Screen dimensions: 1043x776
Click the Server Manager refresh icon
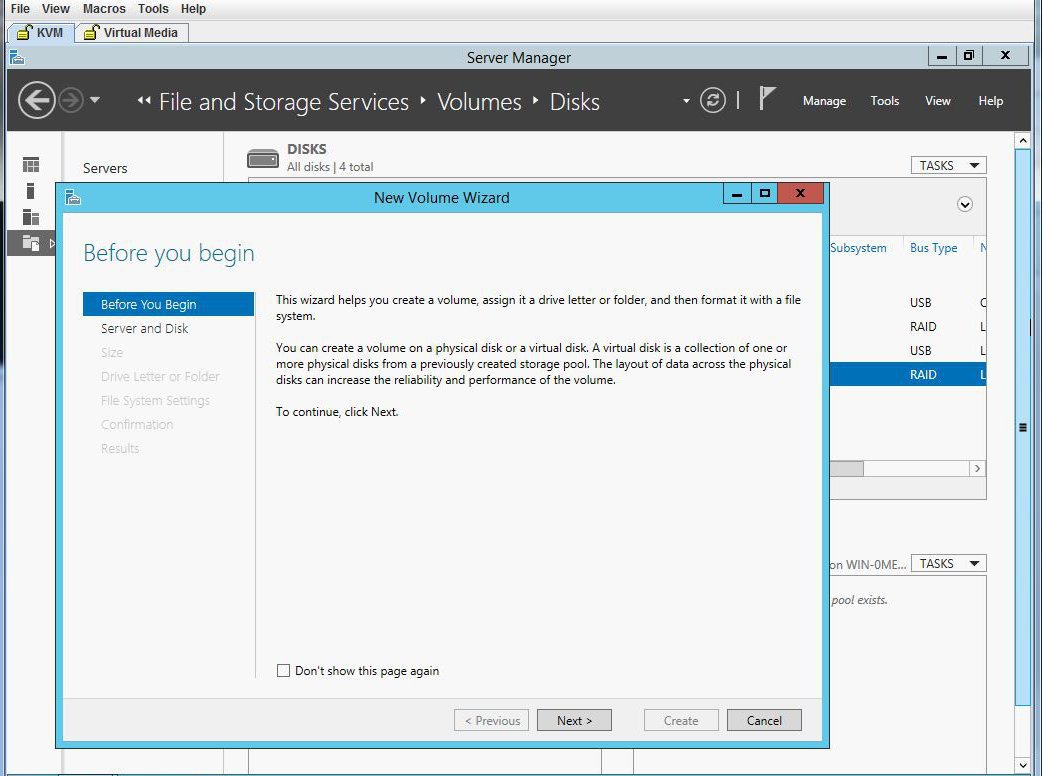click(x=712, y=100)
